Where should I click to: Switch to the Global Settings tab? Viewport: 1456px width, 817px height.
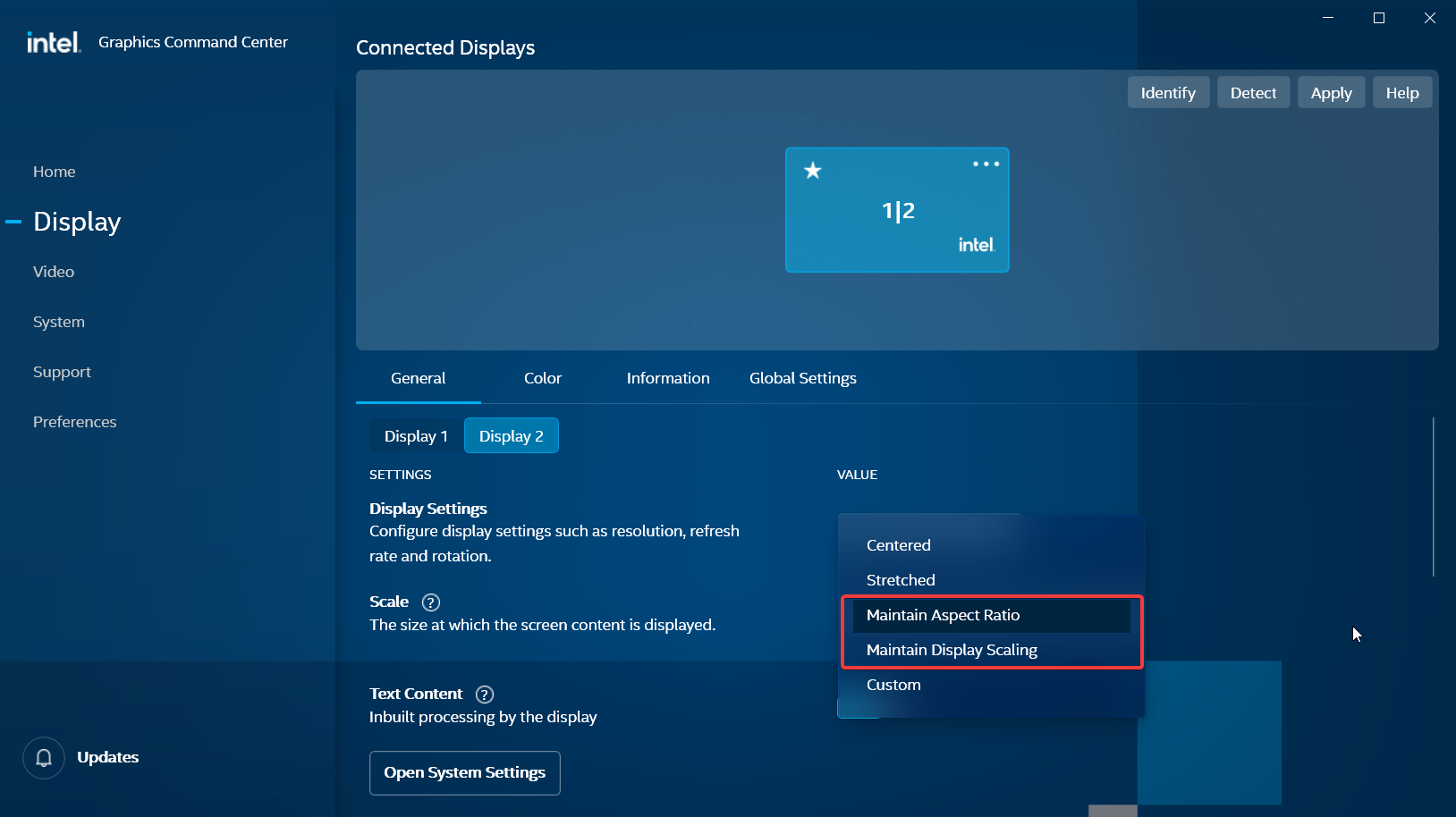coord(803,378)
